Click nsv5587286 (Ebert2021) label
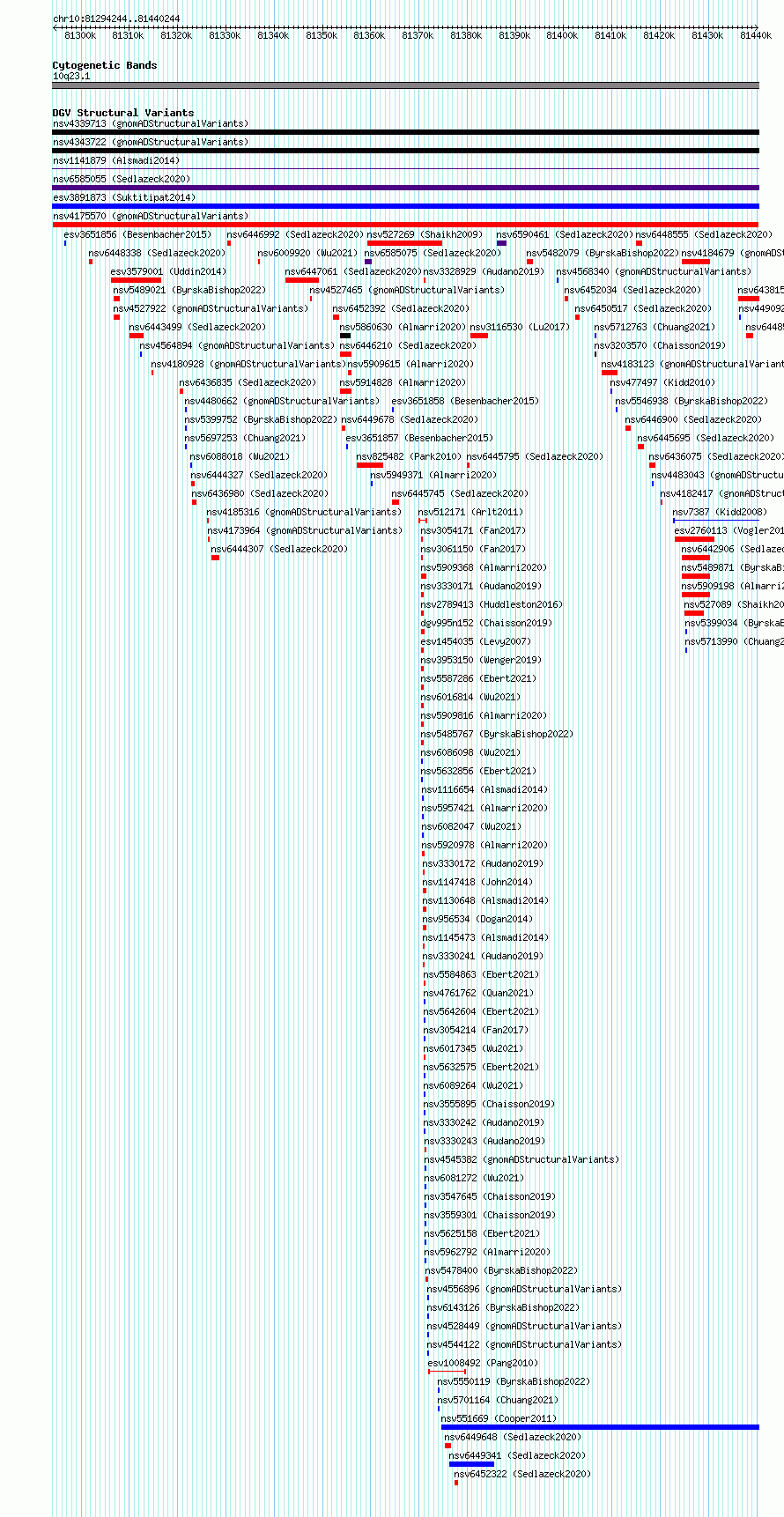Image resolution: width=784 pixels, height=1517 pixels. (478, 678)
